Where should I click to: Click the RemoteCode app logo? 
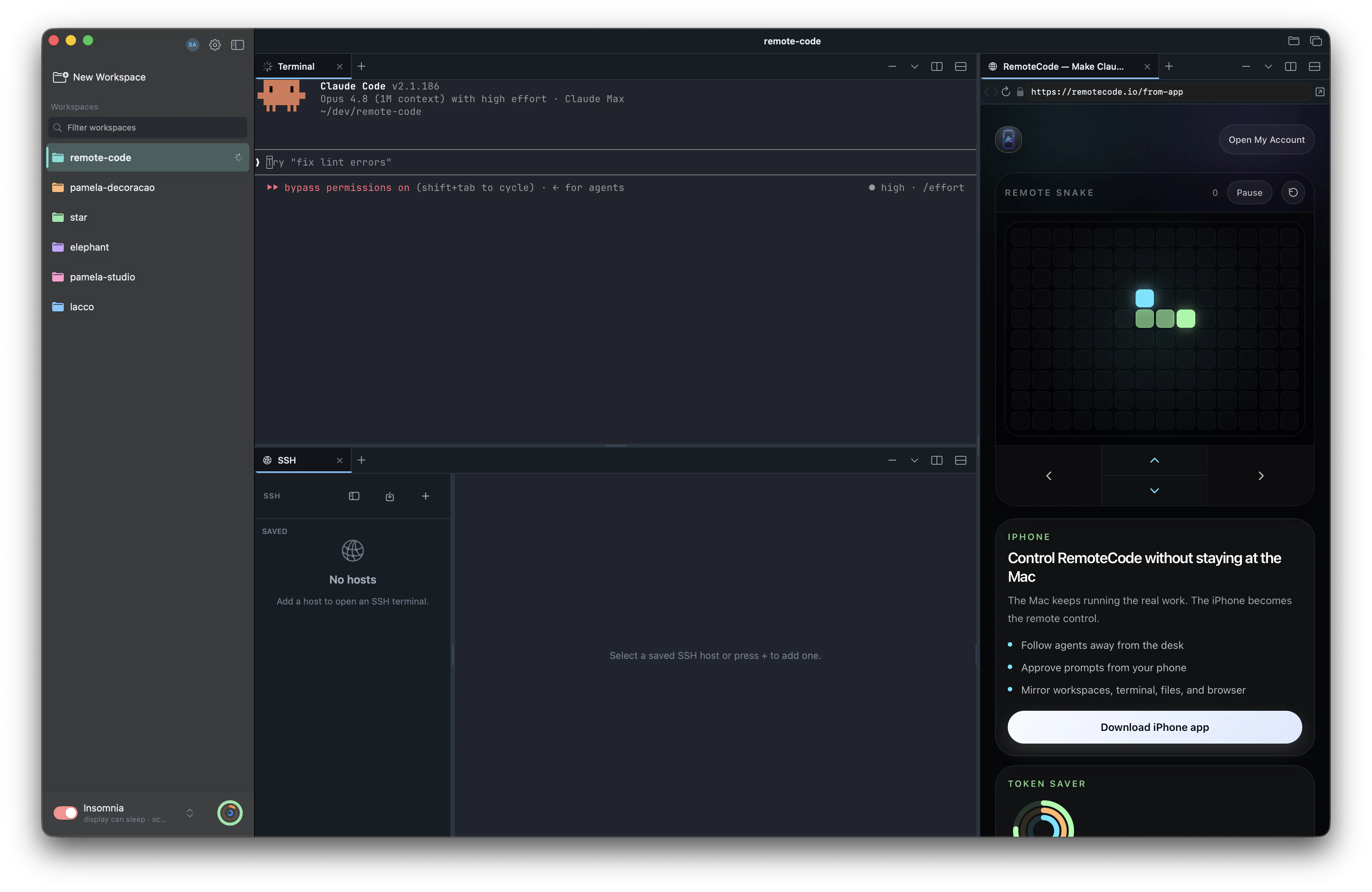[1008, 139]
